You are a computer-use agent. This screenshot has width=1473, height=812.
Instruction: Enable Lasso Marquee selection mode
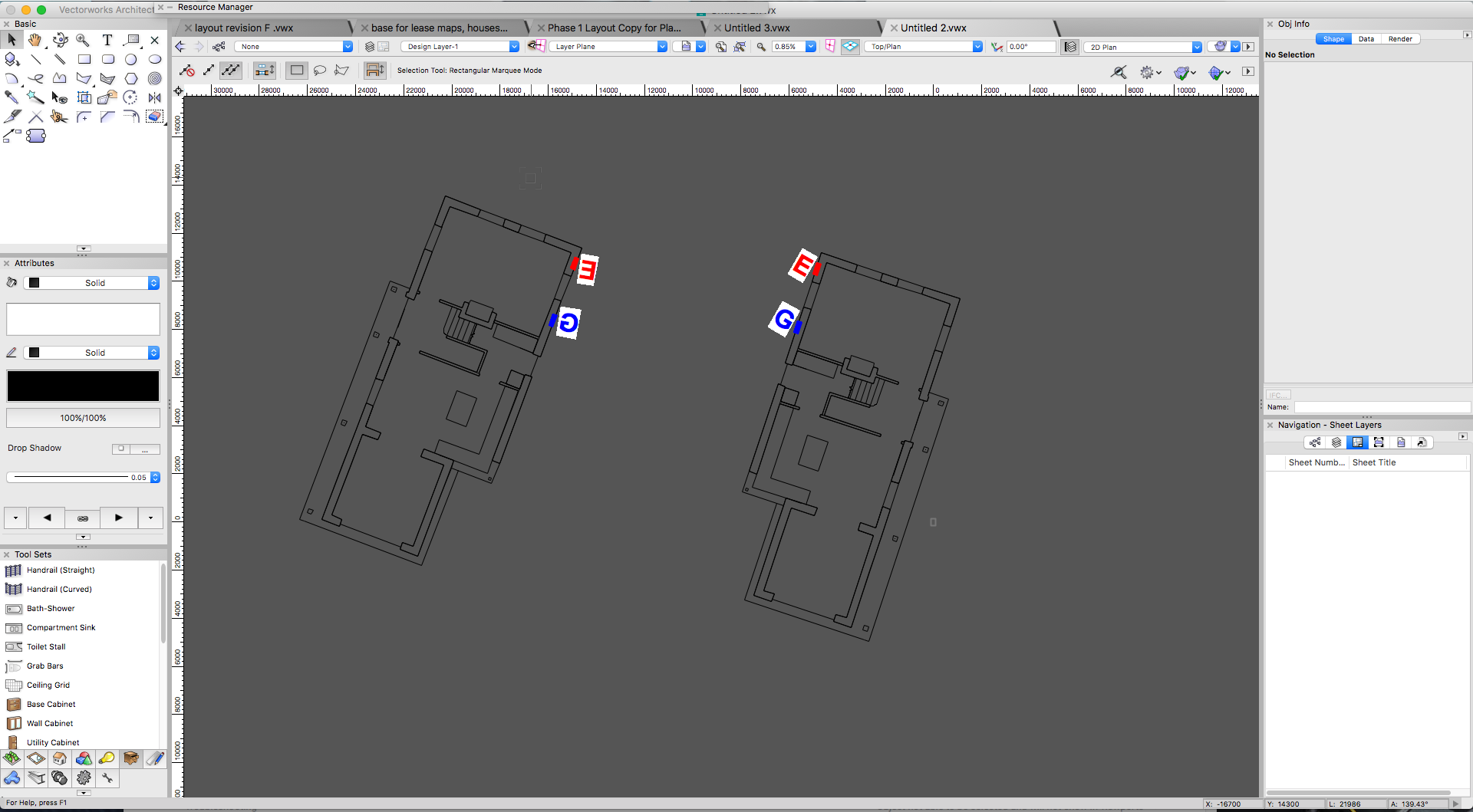pyautogui.click(x=320, y=71)
